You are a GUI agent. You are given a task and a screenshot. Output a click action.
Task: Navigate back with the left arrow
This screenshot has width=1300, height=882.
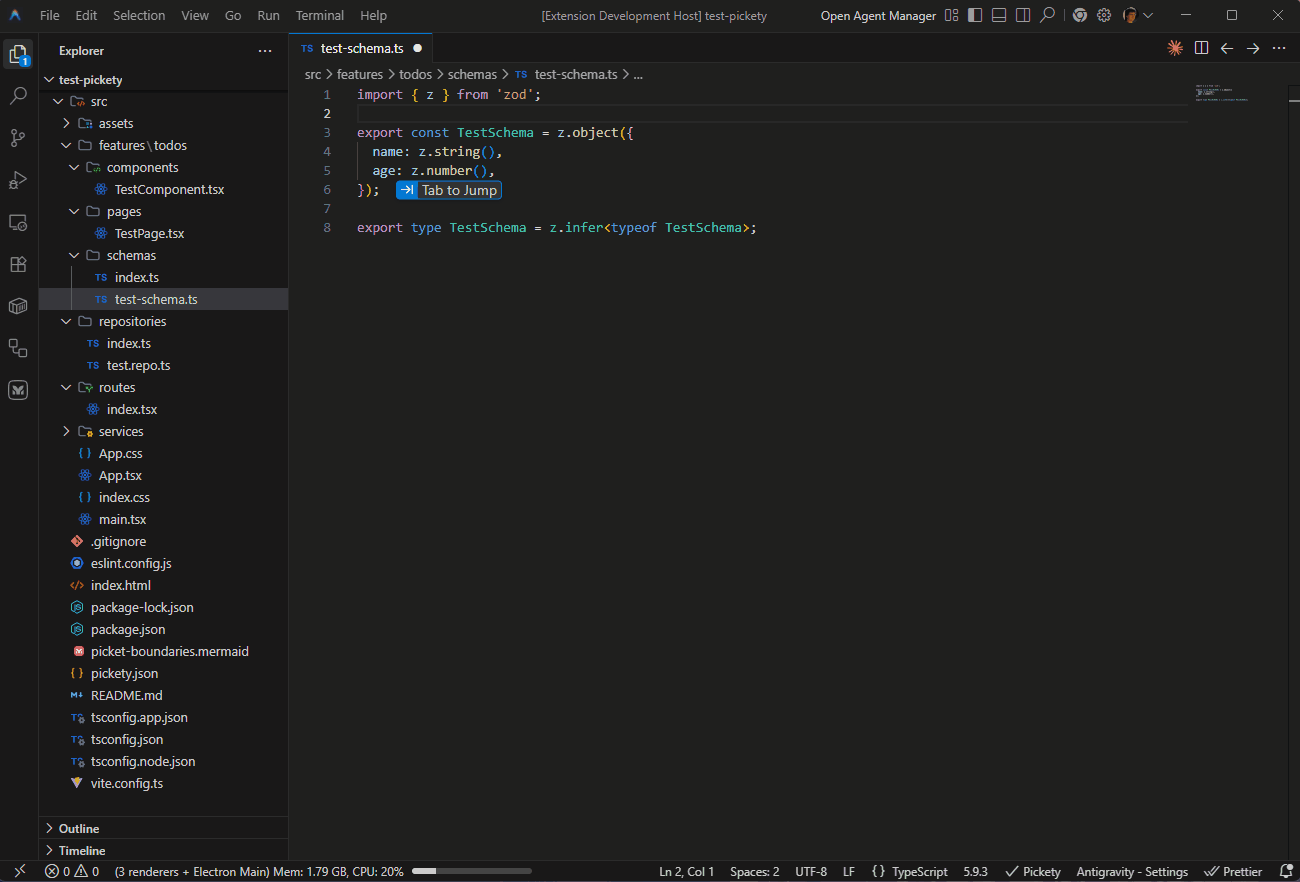pos(1227,48)
